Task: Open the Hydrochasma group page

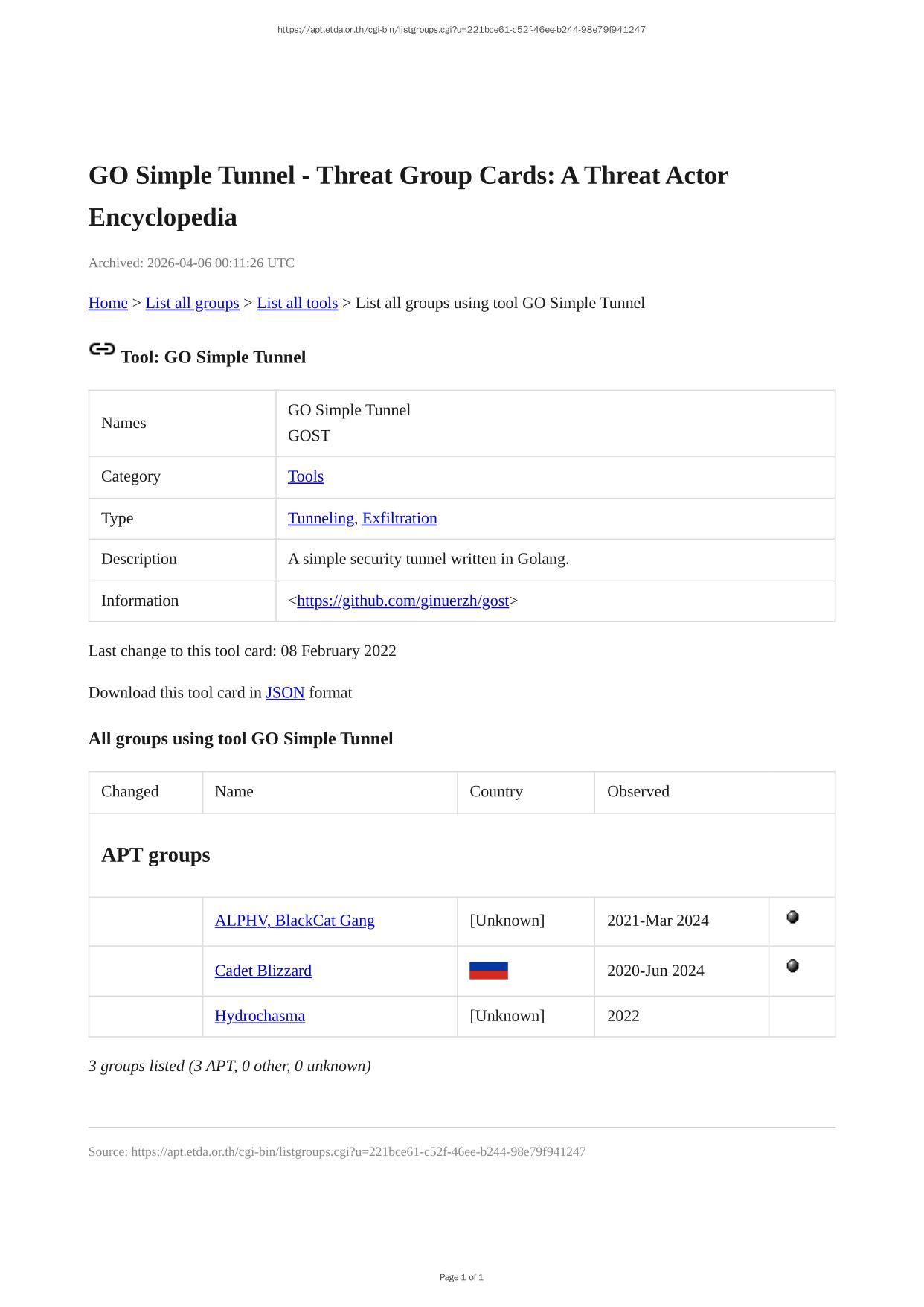Action: (x=260, y=1016)
